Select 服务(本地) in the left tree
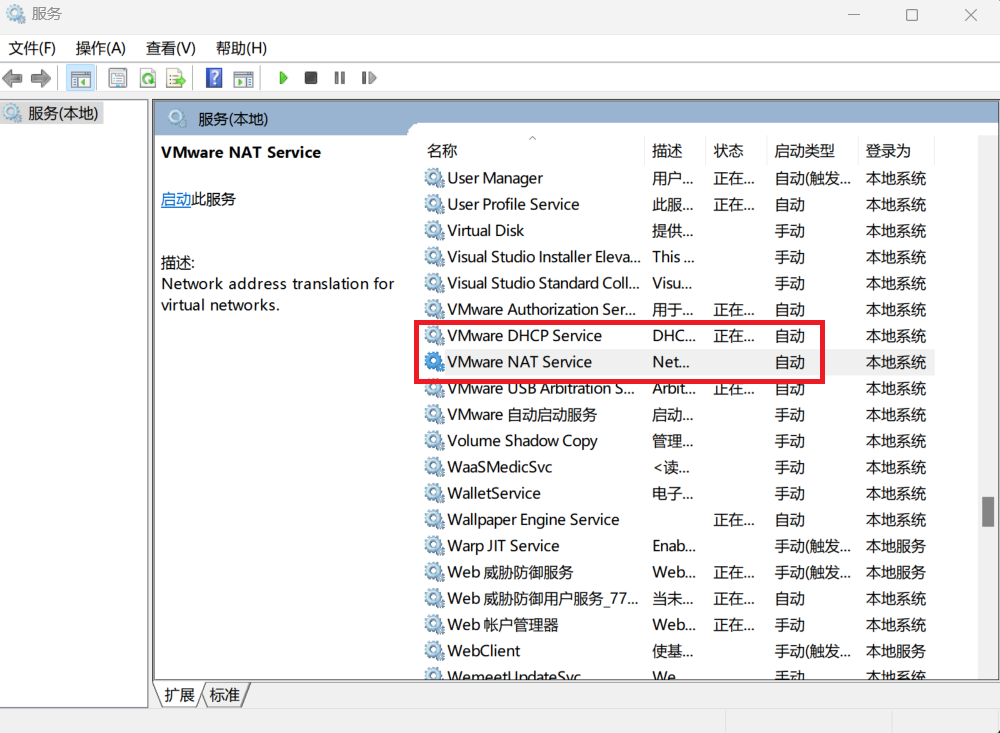1000x733 pixels. pyautogui.click(x=62, y=113)
